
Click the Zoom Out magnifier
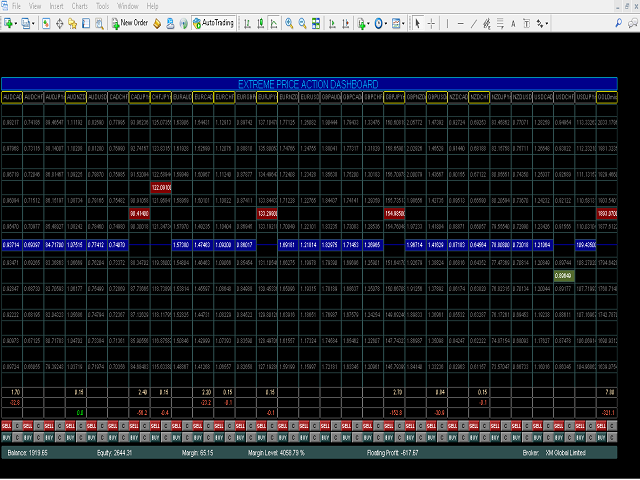click(x=302, y=23)
